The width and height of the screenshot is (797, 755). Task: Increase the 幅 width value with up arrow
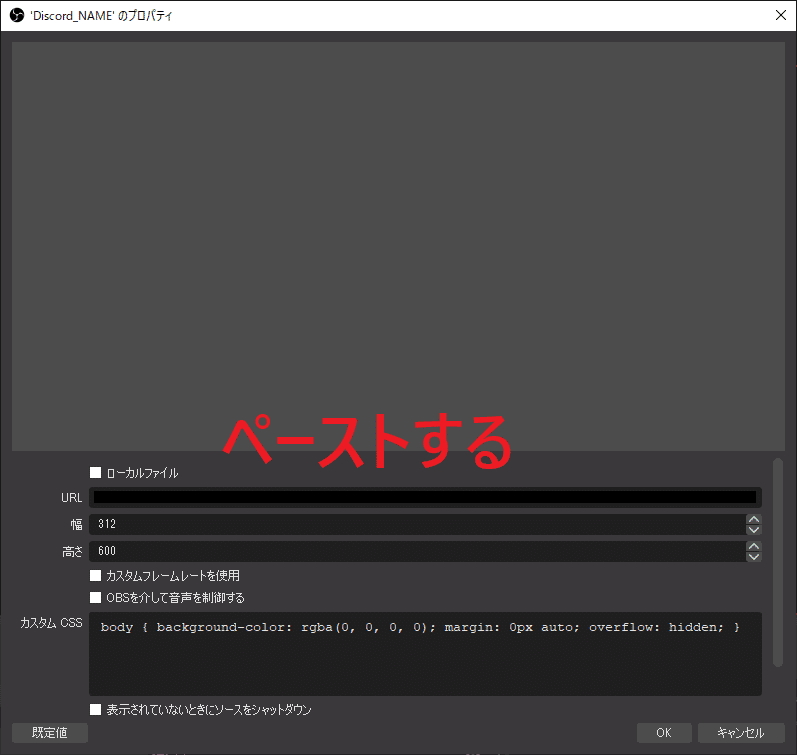pyautogui.click(x=754, y=519)
